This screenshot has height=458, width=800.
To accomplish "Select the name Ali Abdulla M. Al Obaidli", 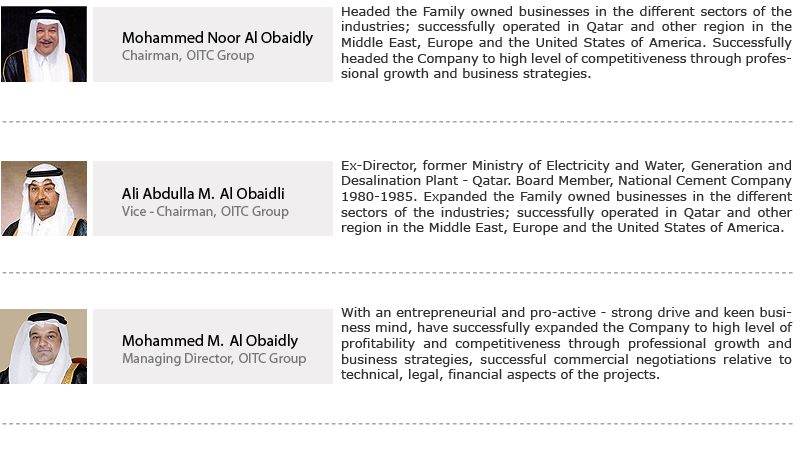I will 203,194.
